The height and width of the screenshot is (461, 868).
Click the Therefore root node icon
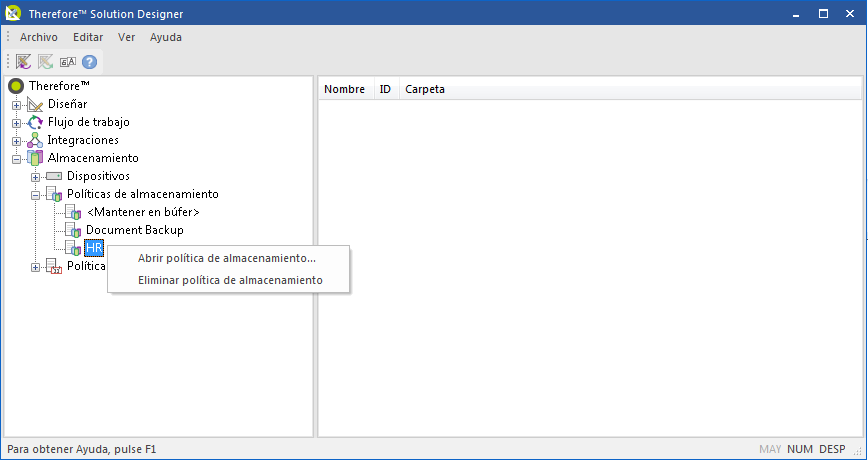(x=16, y=86)
